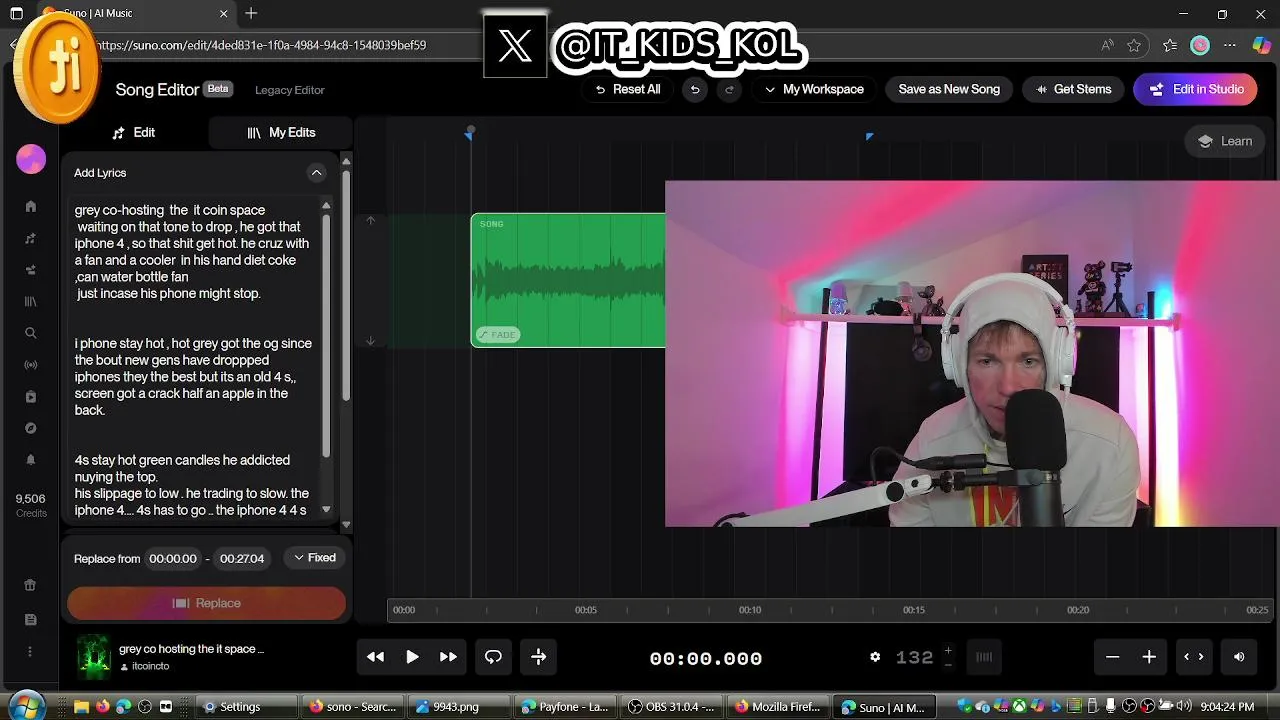Start playback with the Play button
Viewport: 1280px width, 720px height.
[412, 657]
